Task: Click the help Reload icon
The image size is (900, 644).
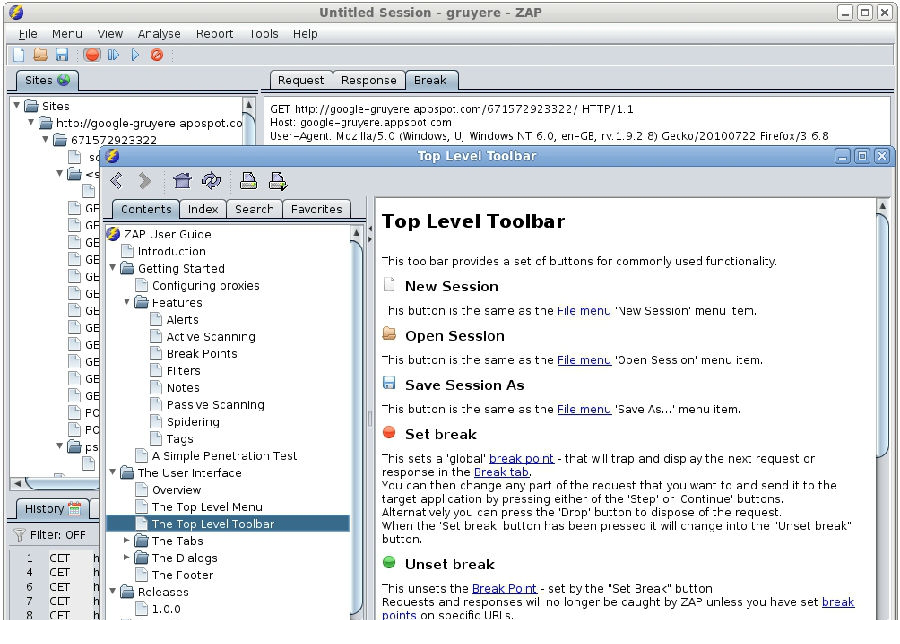Action: [x=211, y=181]
